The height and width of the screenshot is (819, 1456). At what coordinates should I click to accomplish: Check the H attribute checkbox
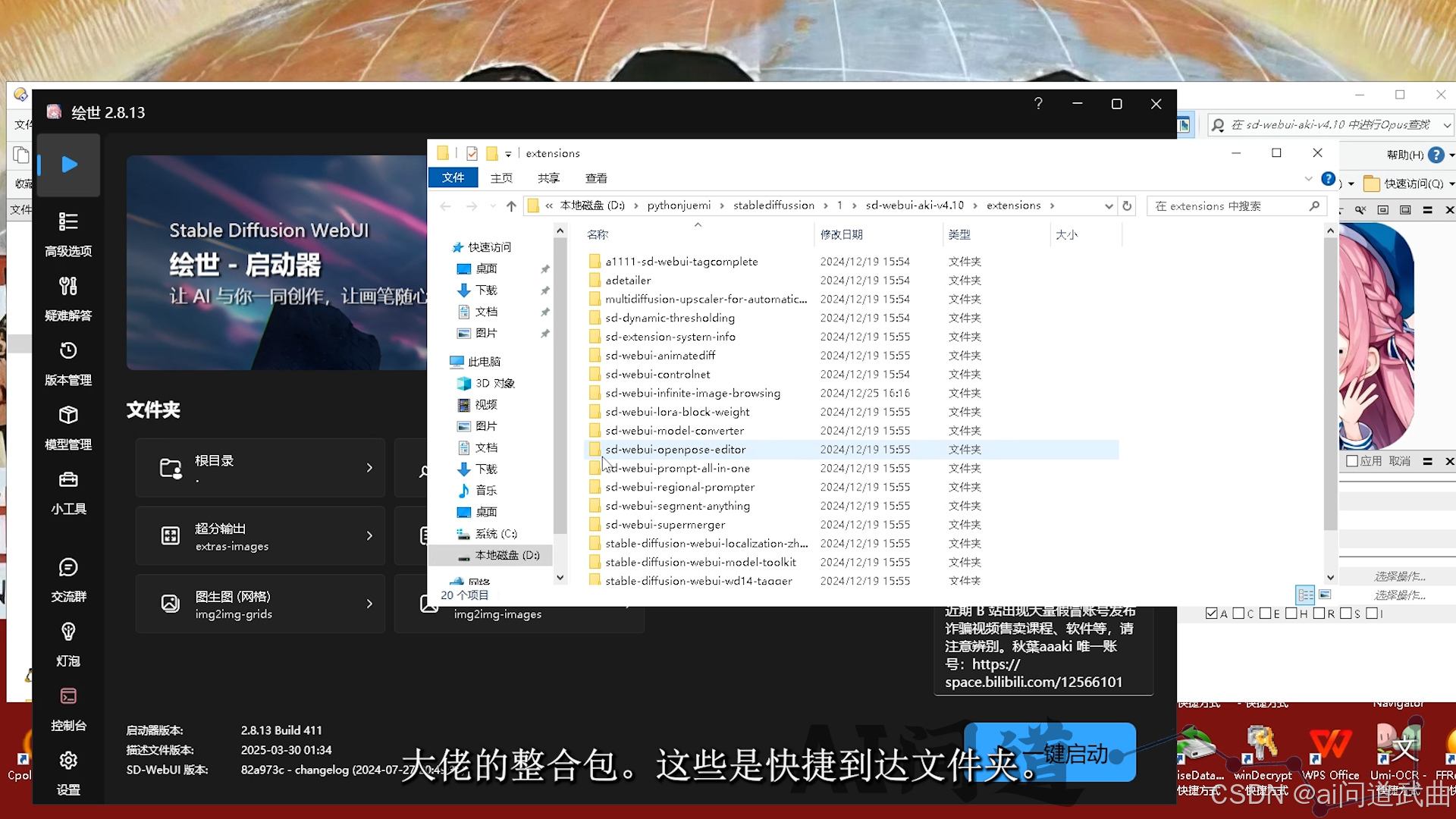1291,613
